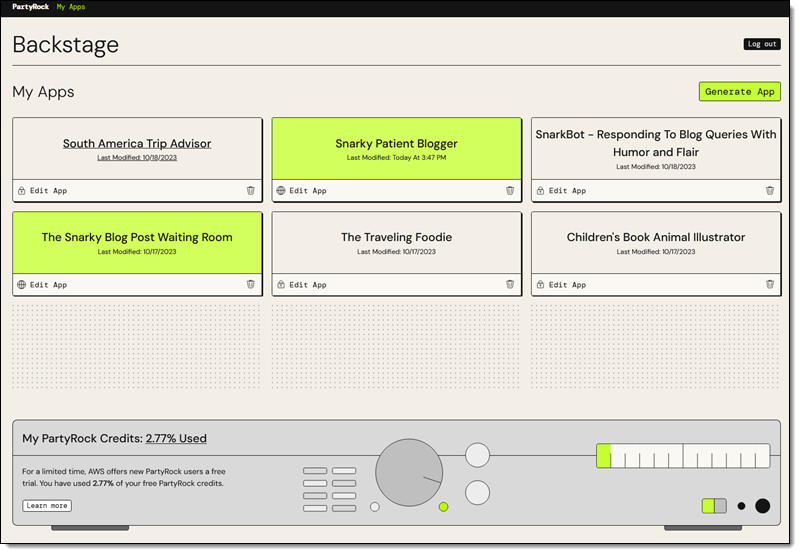Screen dimensions: 800x554
Task: Click the globe icon on Snarky Blog Post Waiting Room
Action: 21,285
